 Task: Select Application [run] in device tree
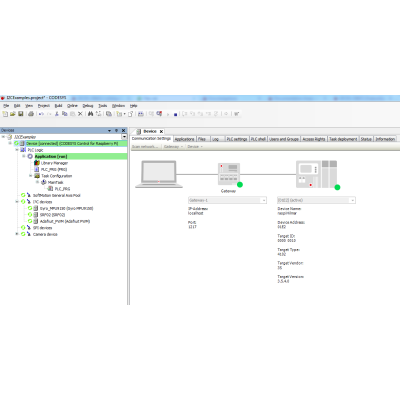(x=51, y=156)
